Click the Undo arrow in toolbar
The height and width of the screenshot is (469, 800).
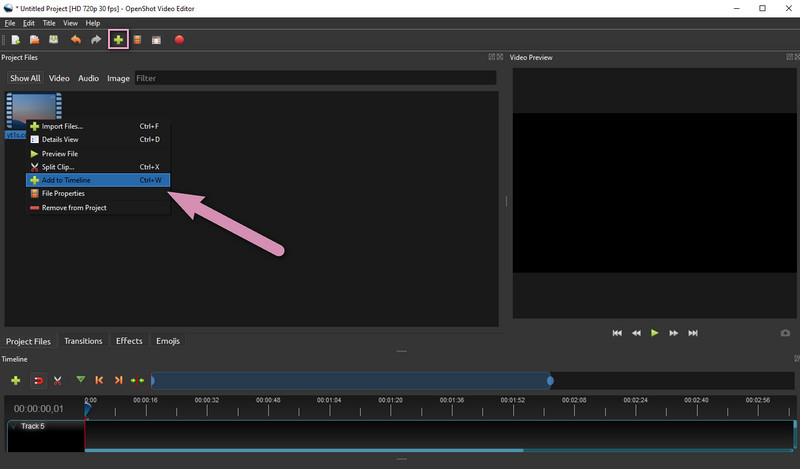pyautogui.click(x=76, y=40)
